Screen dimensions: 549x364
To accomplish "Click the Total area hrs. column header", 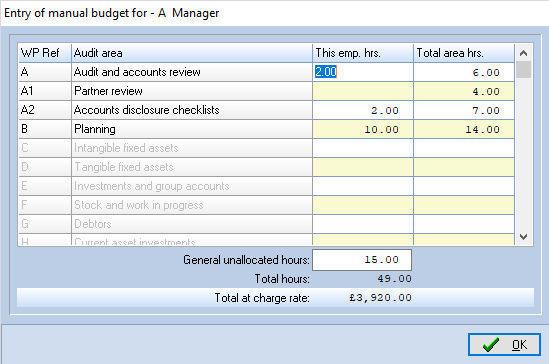I will [x=464, y=53].
